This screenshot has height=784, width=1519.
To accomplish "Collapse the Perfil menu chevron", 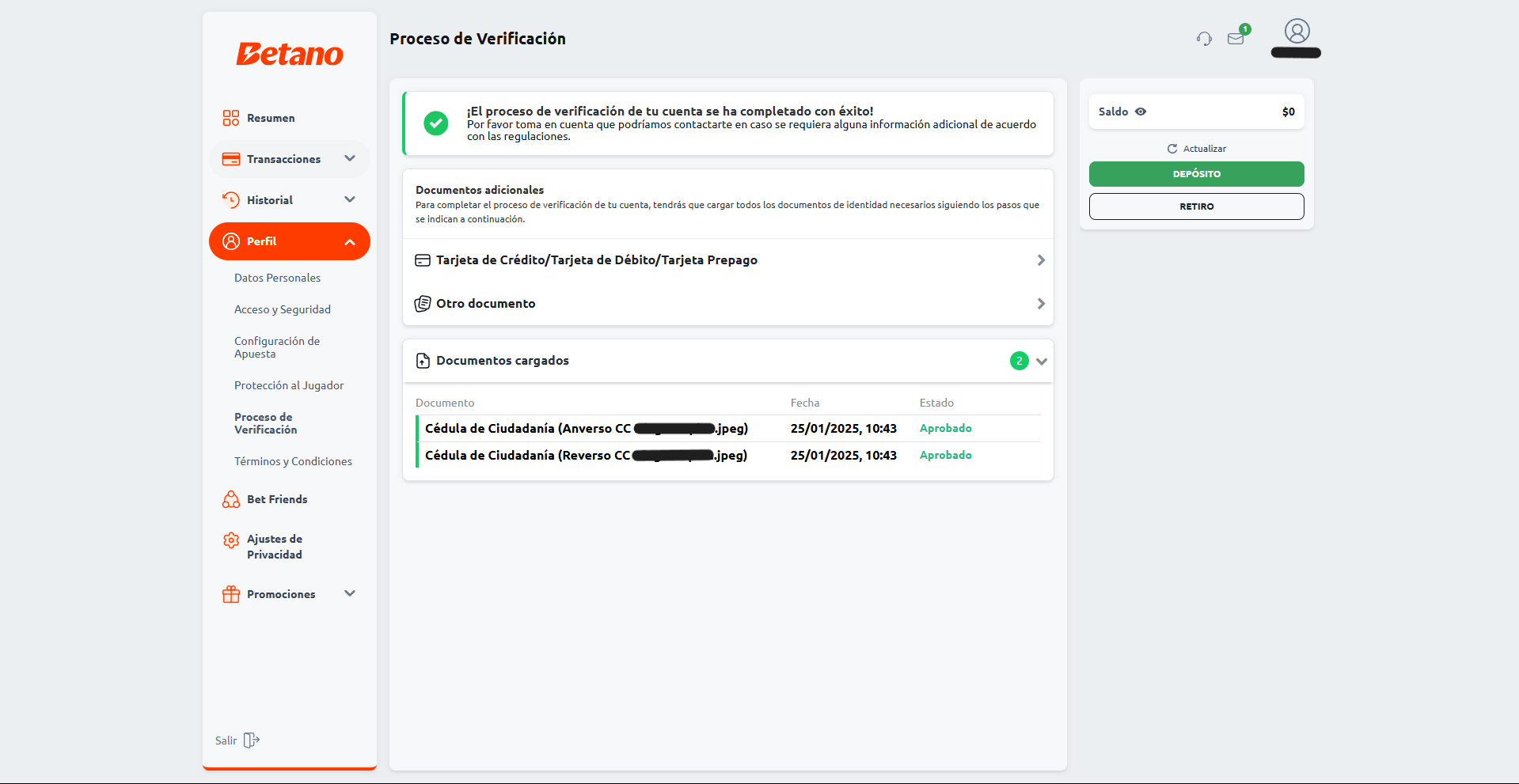I will click(x=350, y=242).
